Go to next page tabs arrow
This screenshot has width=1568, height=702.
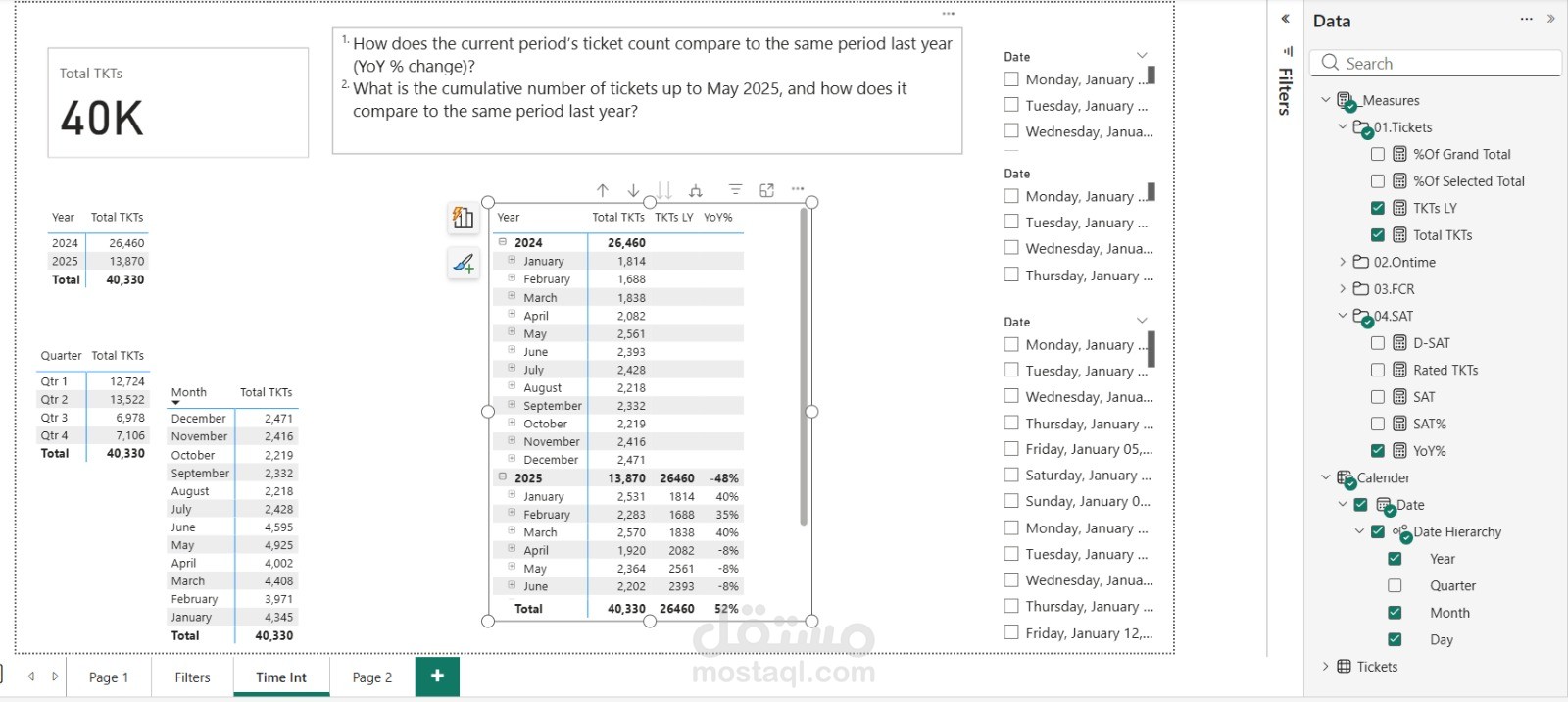pos(55,677)
